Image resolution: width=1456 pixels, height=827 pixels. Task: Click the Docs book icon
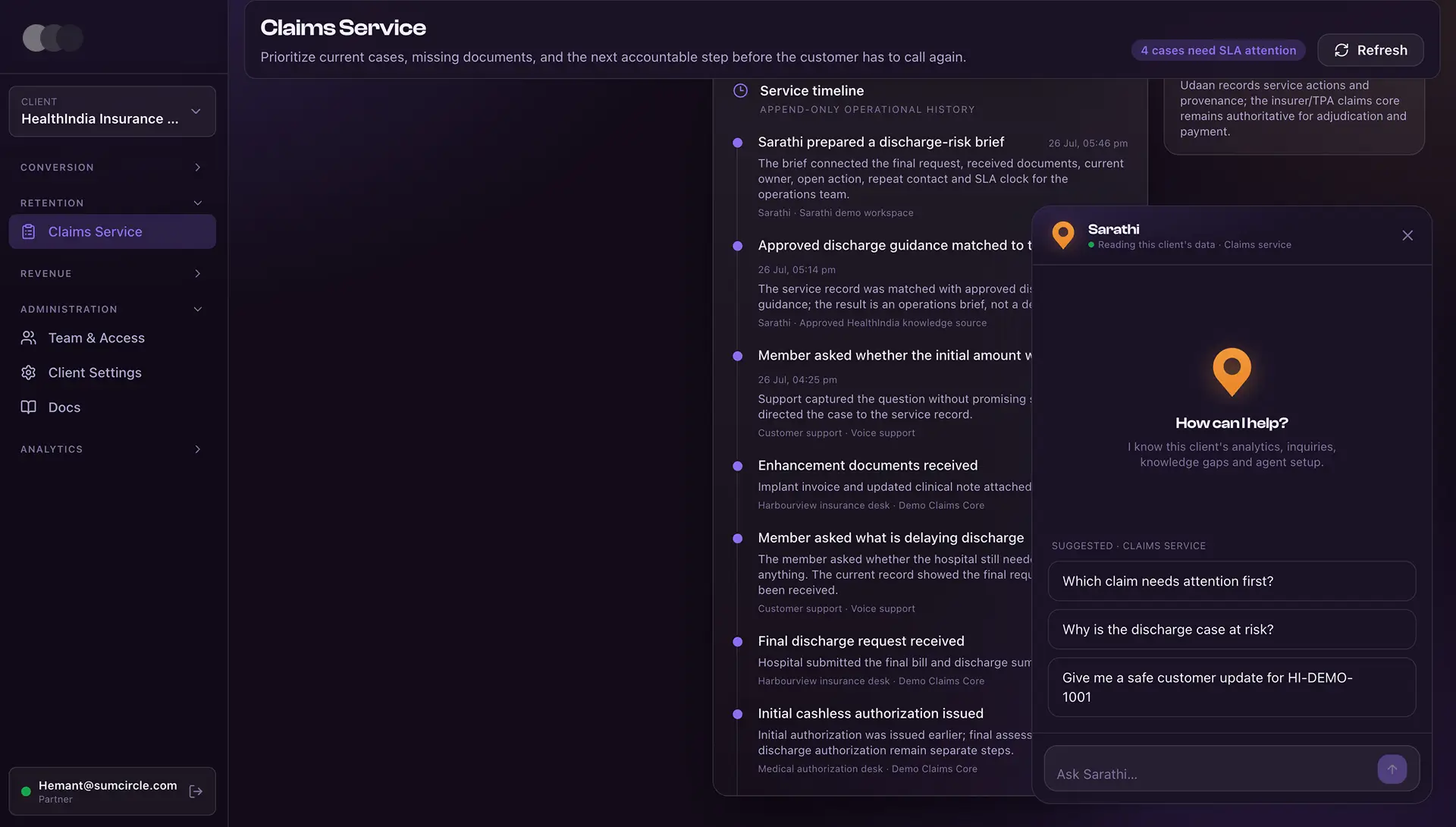29,407
